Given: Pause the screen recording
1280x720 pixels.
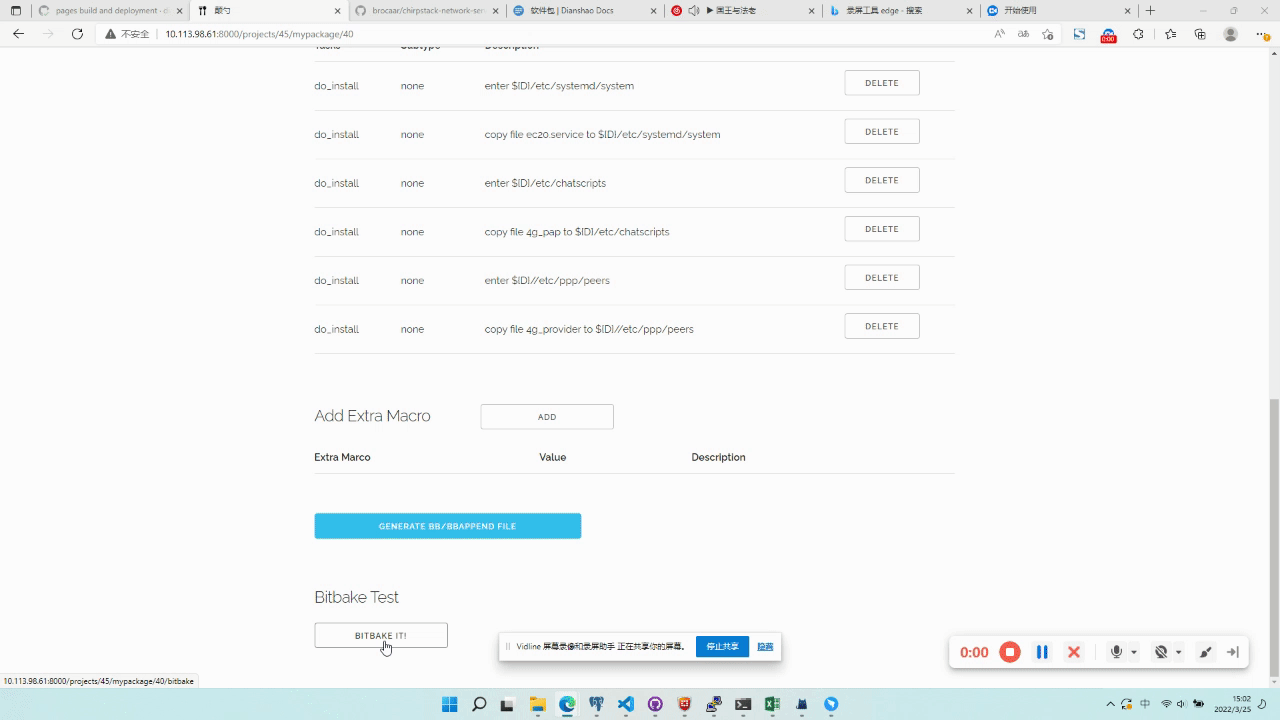Looking at the screenshot, I should point(1042,652).
